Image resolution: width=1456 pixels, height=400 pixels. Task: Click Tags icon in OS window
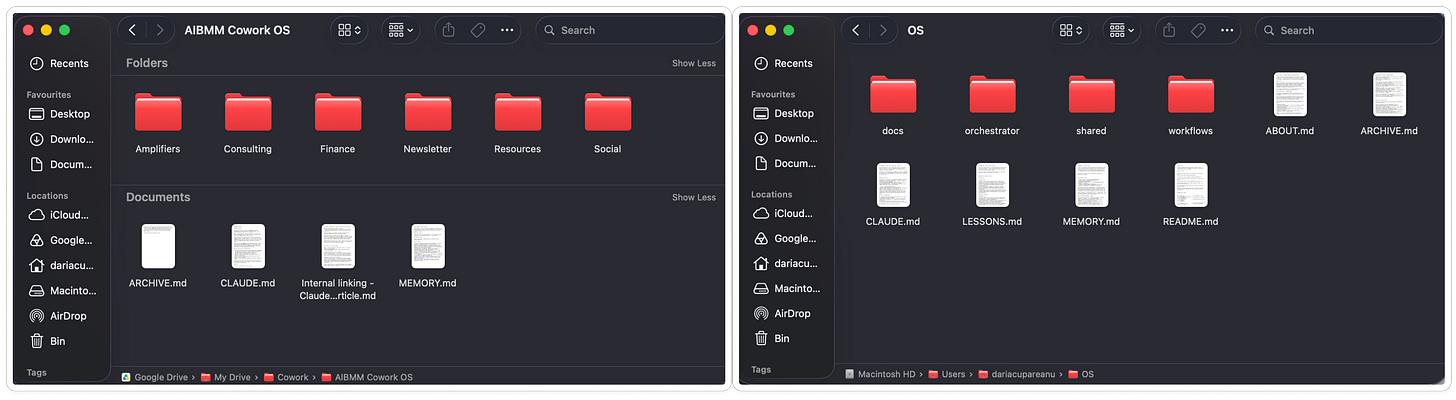1198,30
